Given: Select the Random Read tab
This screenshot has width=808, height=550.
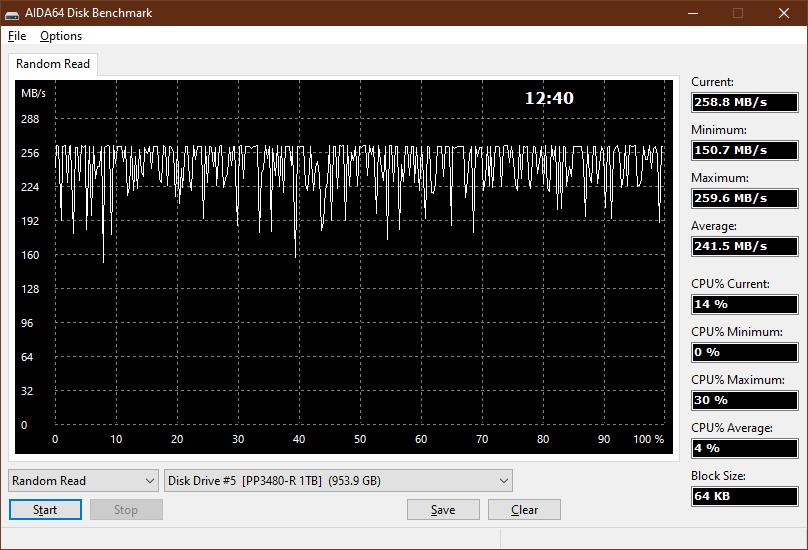Looking at the screenshot, I should (53, 64).
